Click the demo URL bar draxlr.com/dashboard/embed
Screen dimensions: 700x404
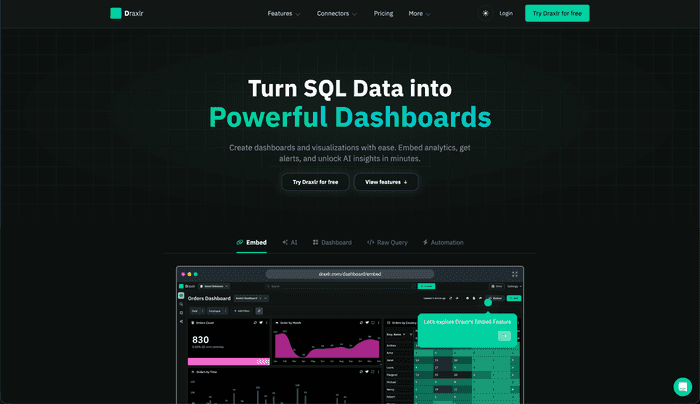tap(350, 274)
